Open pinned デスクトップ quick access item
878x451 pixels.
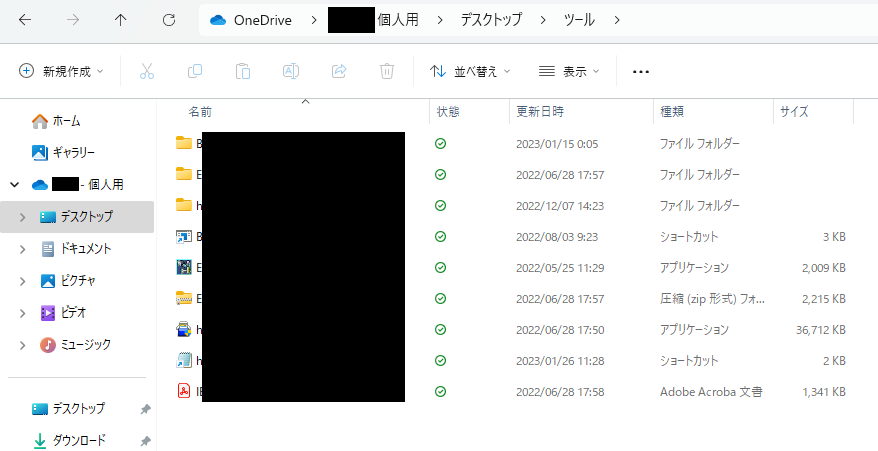click(78, 409)
